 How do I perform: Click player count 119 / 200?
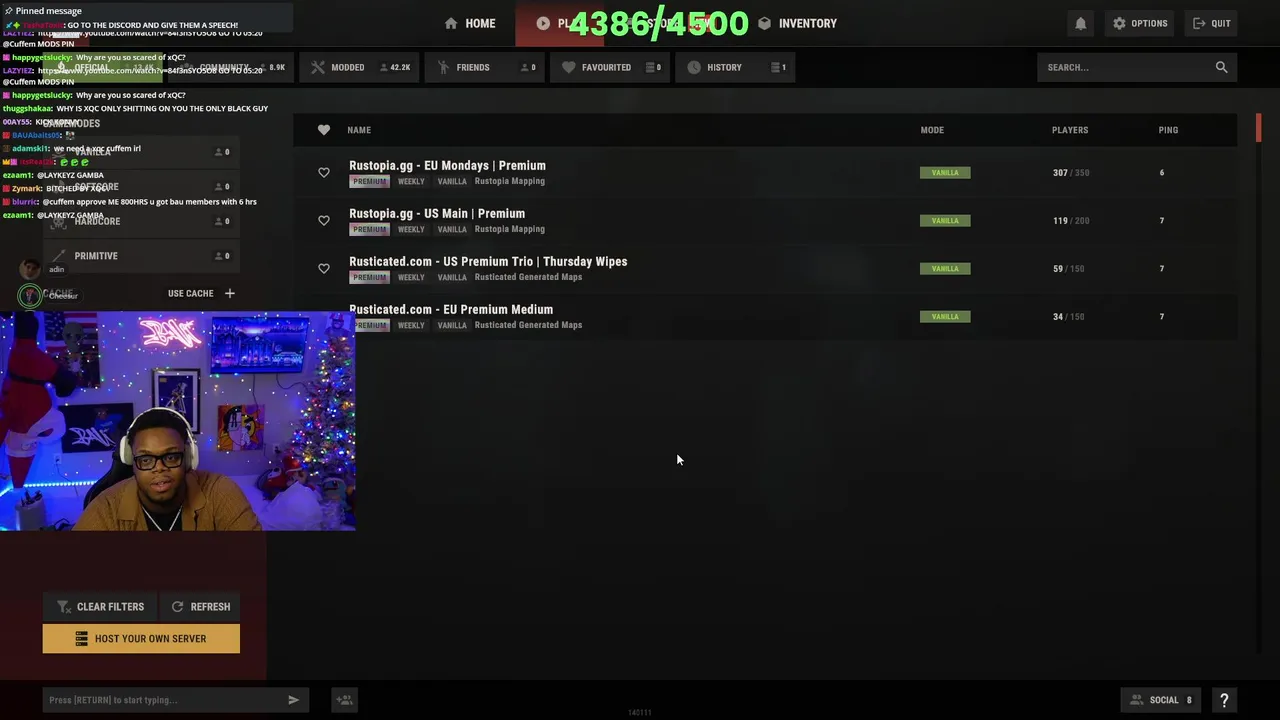(x=1071, y=221)
